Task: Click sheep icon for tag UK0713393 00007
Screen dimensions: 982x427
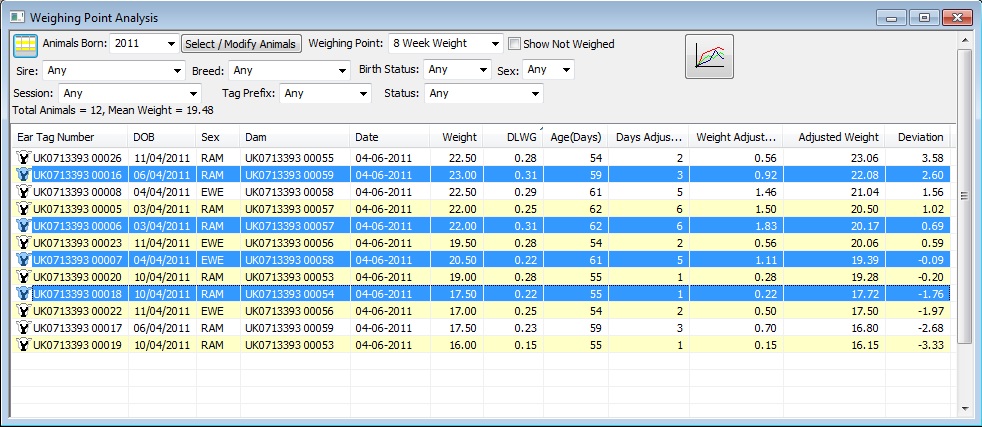Action: [24, 259]
